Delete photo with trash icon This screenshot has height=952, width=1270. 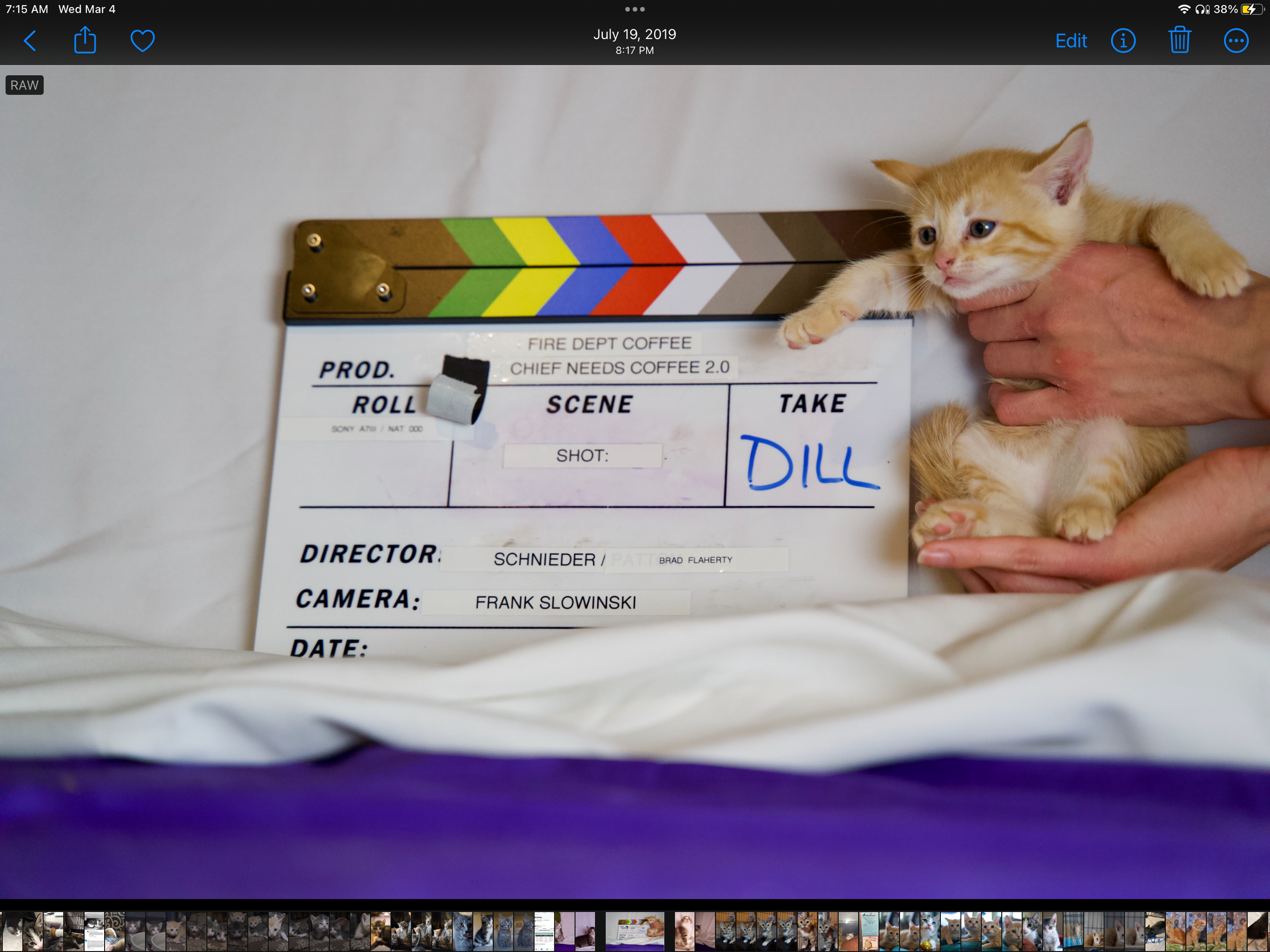click(1179, 41)
